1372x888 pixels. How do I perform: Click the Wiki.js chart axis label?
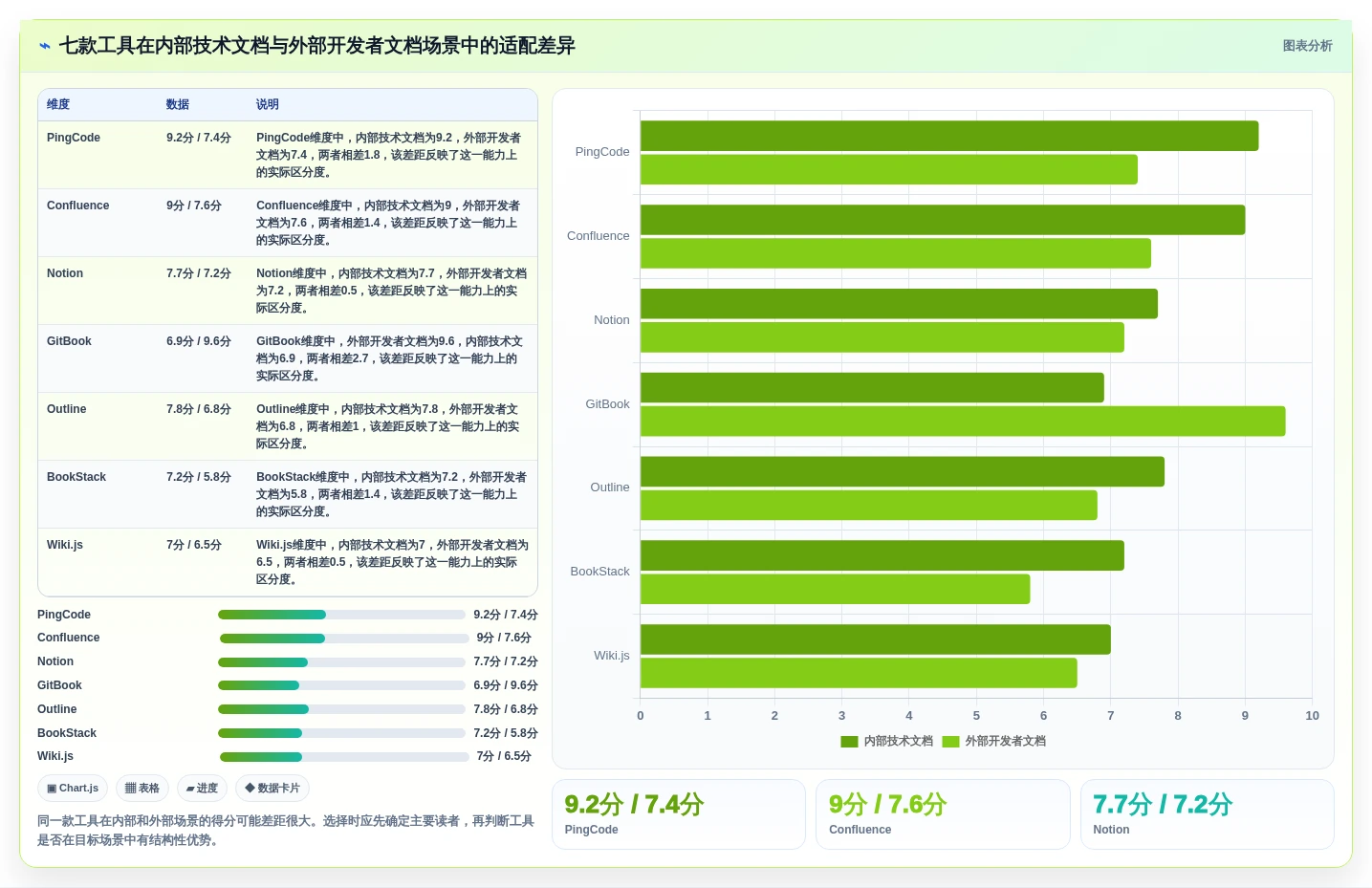pos(611,656)
